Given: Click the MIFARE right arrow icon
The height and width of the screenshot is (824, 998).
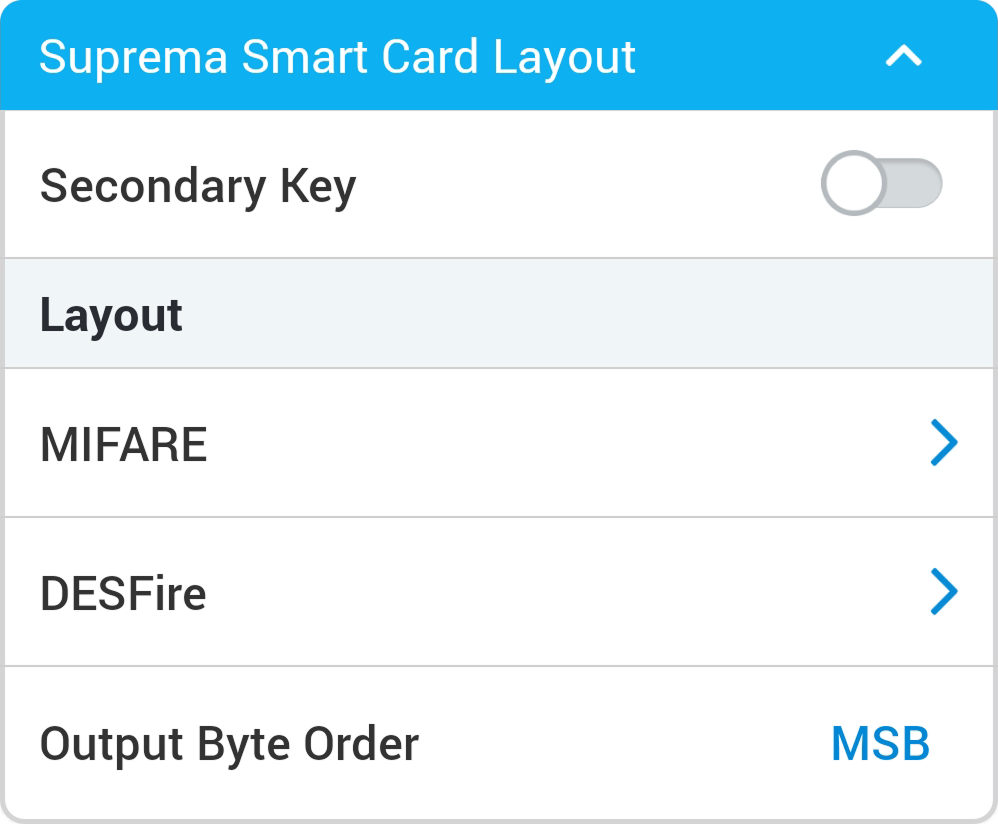Looking at the screenshot, I should (x=943, y=444).
